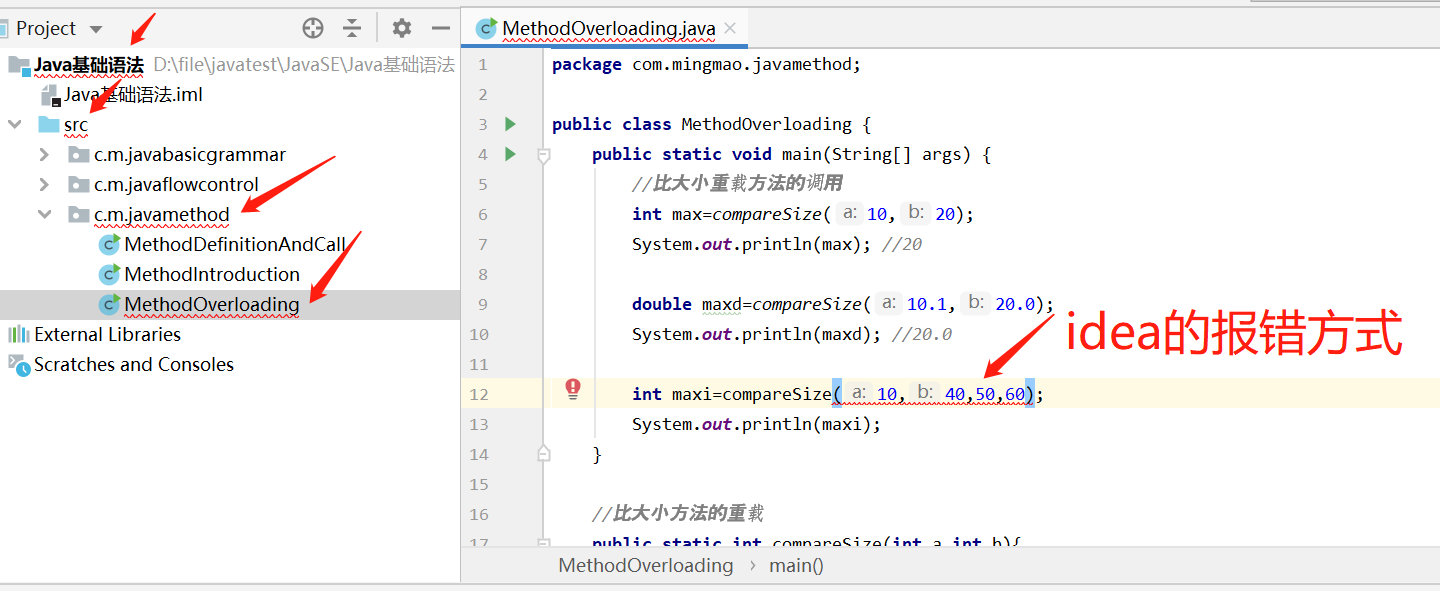Image resolution: width=1440 pixels, height=591 pixels.
Task: Collapse the c.m.javamethod package arrow
Action: pos(44,215)
